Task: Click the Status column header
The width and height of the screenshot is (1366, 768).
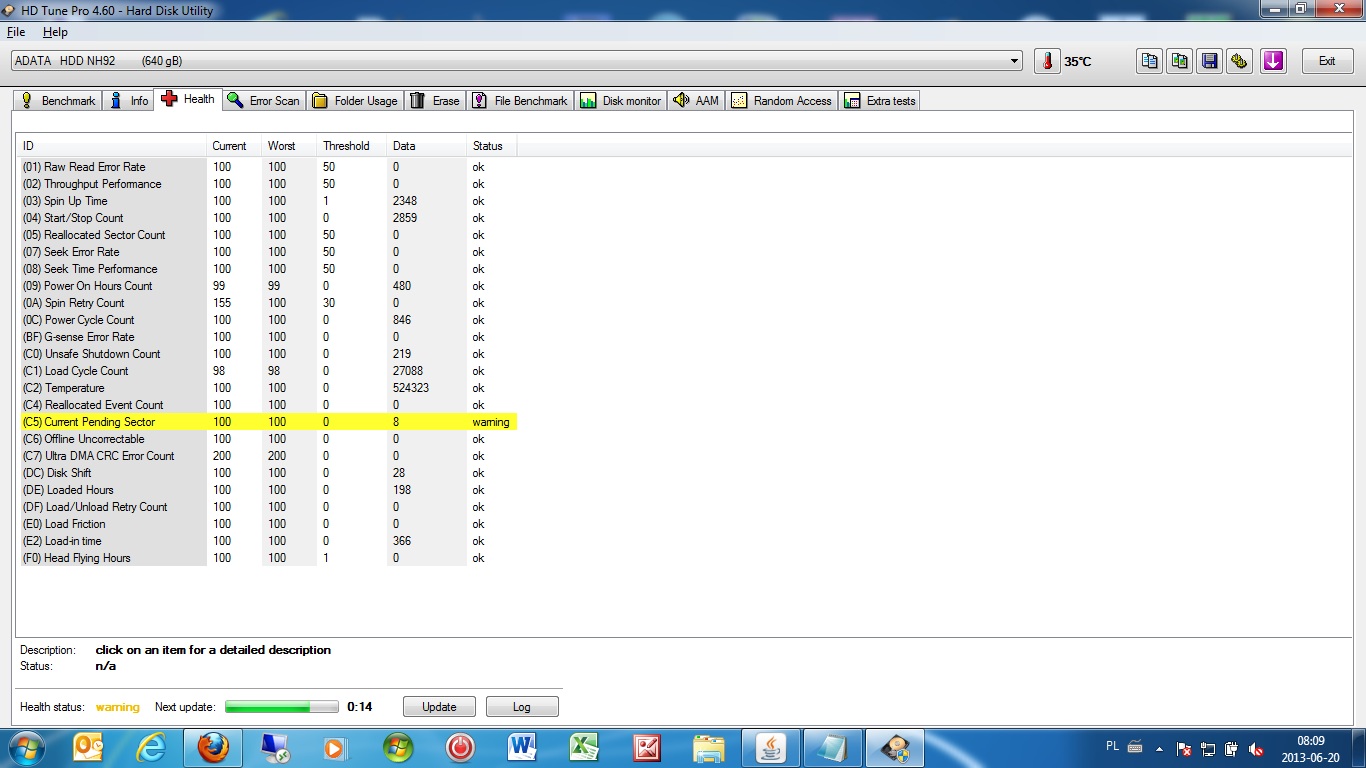Action: [x=491, y=146]
